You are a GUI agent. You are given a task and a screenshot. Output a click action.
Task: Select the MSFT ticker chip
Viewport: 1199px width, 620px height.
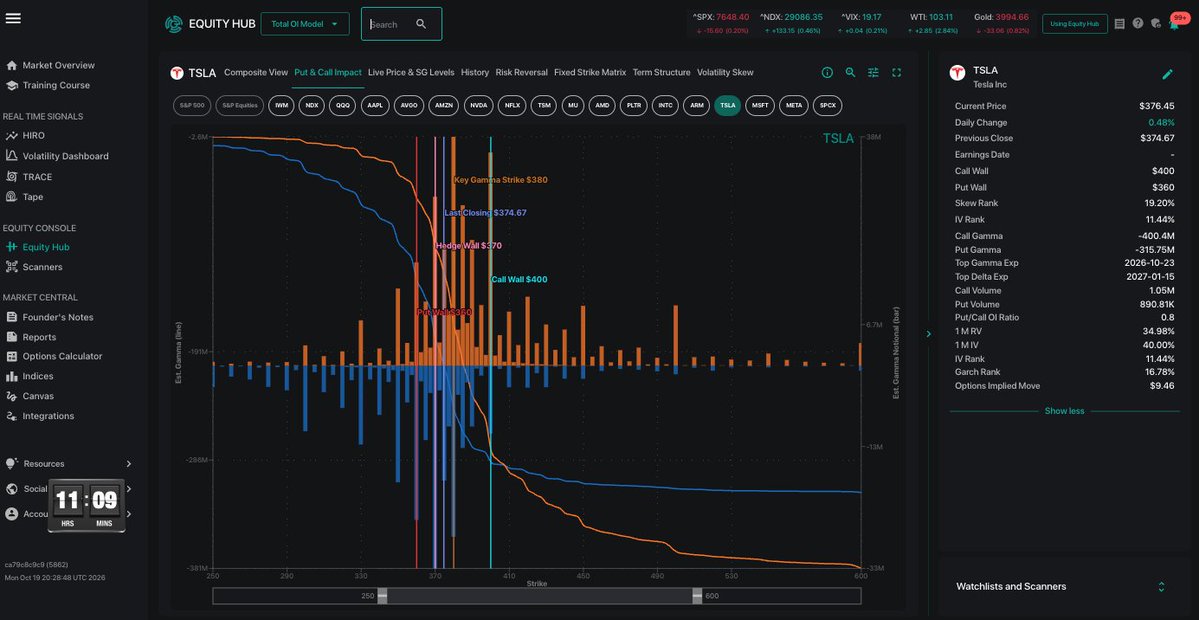(x=760, y=105)
